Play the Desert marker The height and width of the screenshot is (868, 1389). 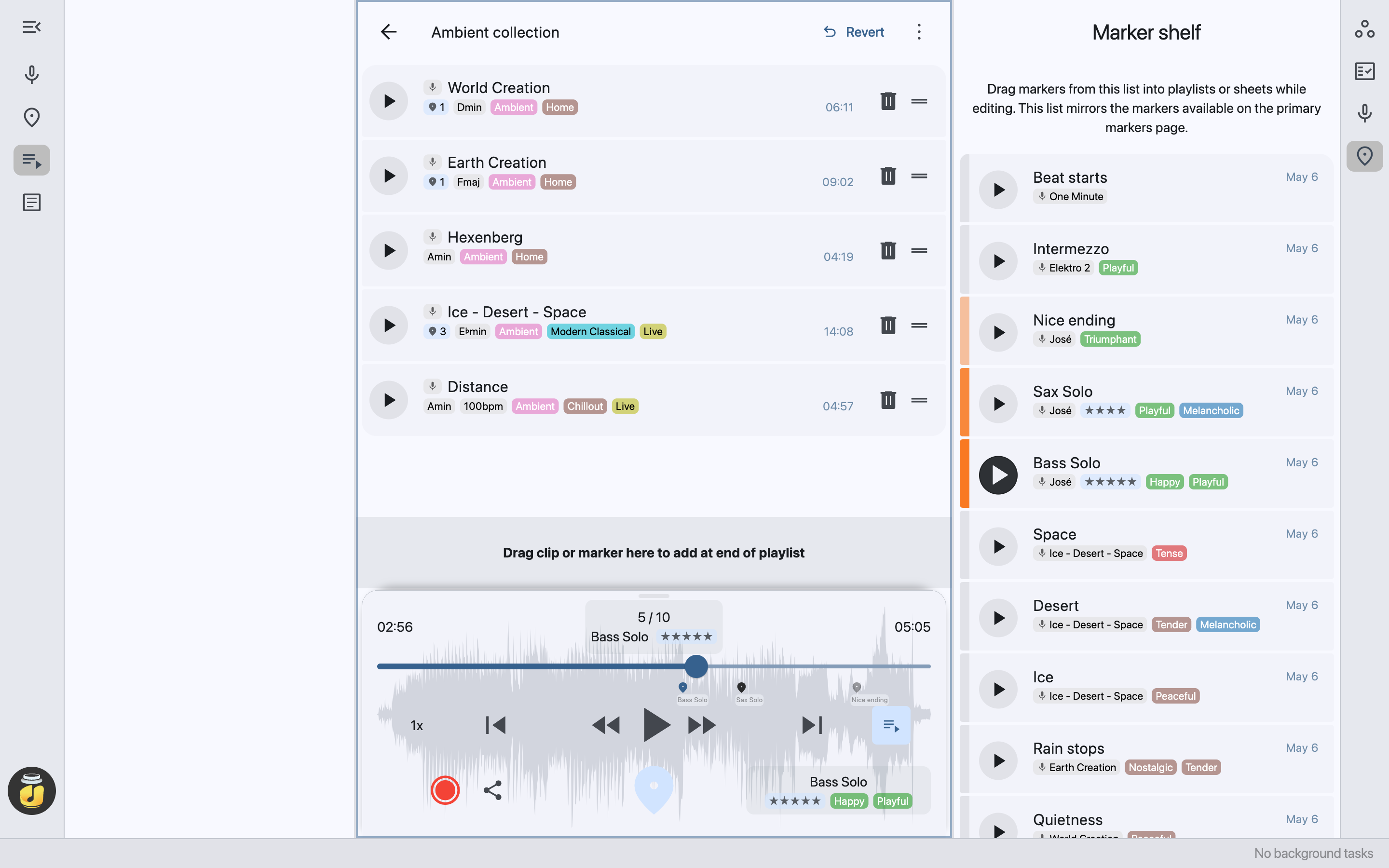pyautogui.click(x=998, y=618)
